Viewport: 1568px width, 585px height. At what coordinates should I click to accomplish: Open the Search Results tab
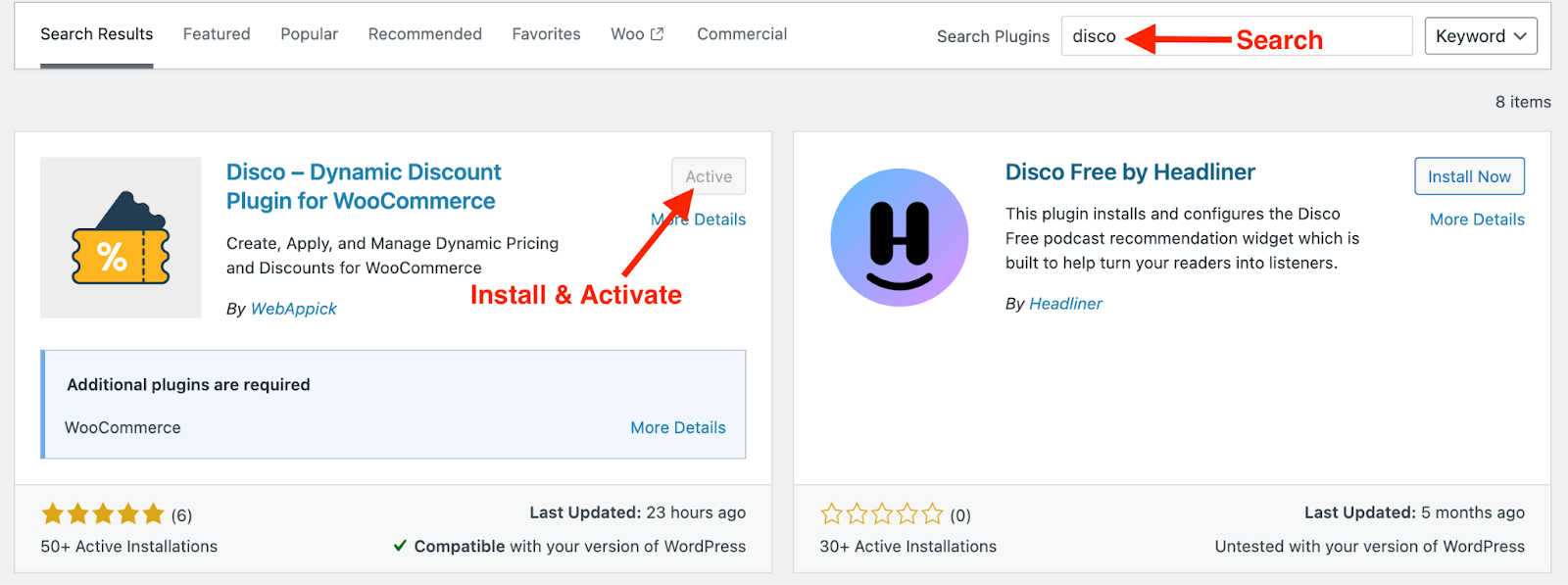point(96,34)
